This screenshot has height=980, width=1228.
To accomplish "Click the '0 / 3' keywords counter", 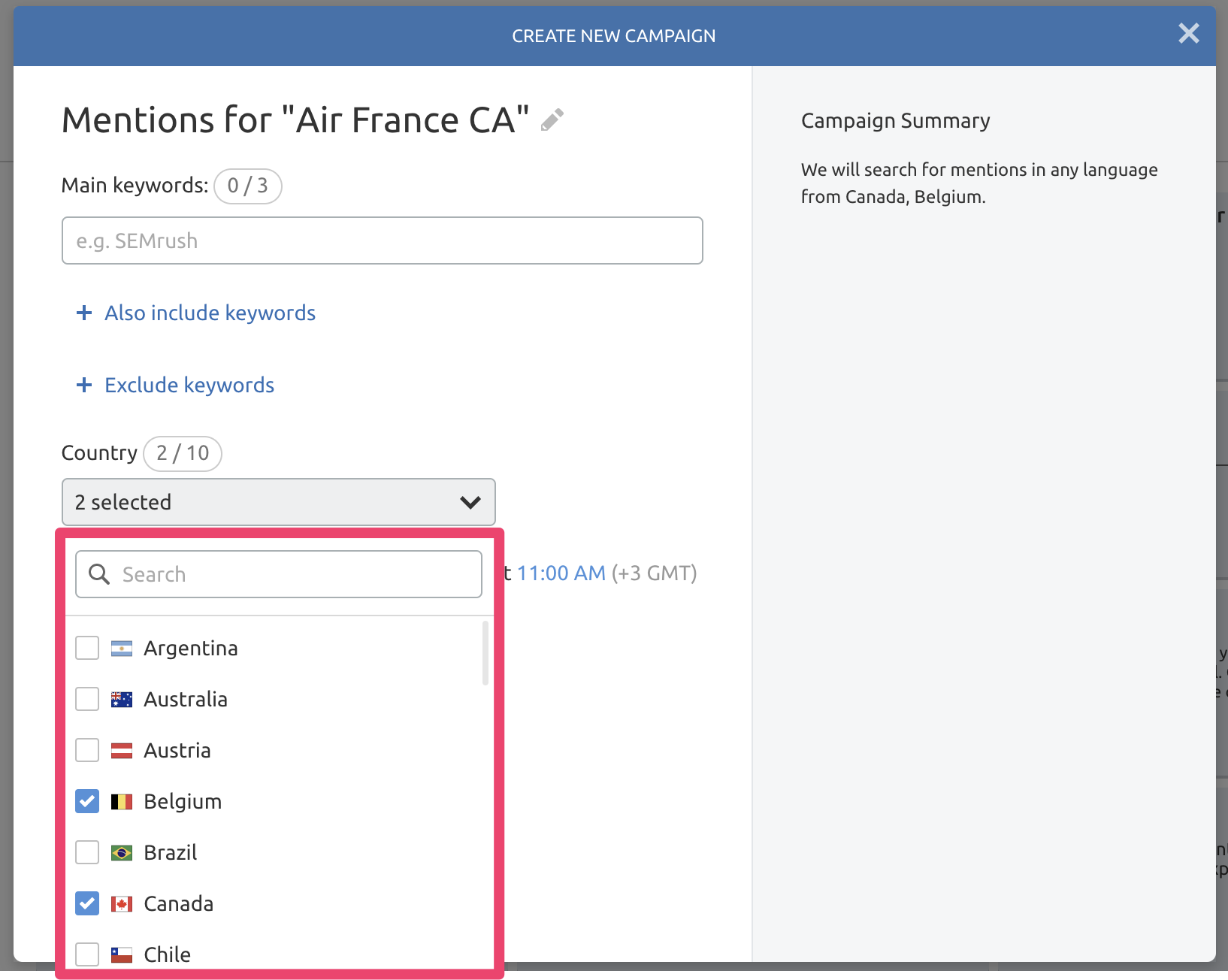I will pos(248,186).
